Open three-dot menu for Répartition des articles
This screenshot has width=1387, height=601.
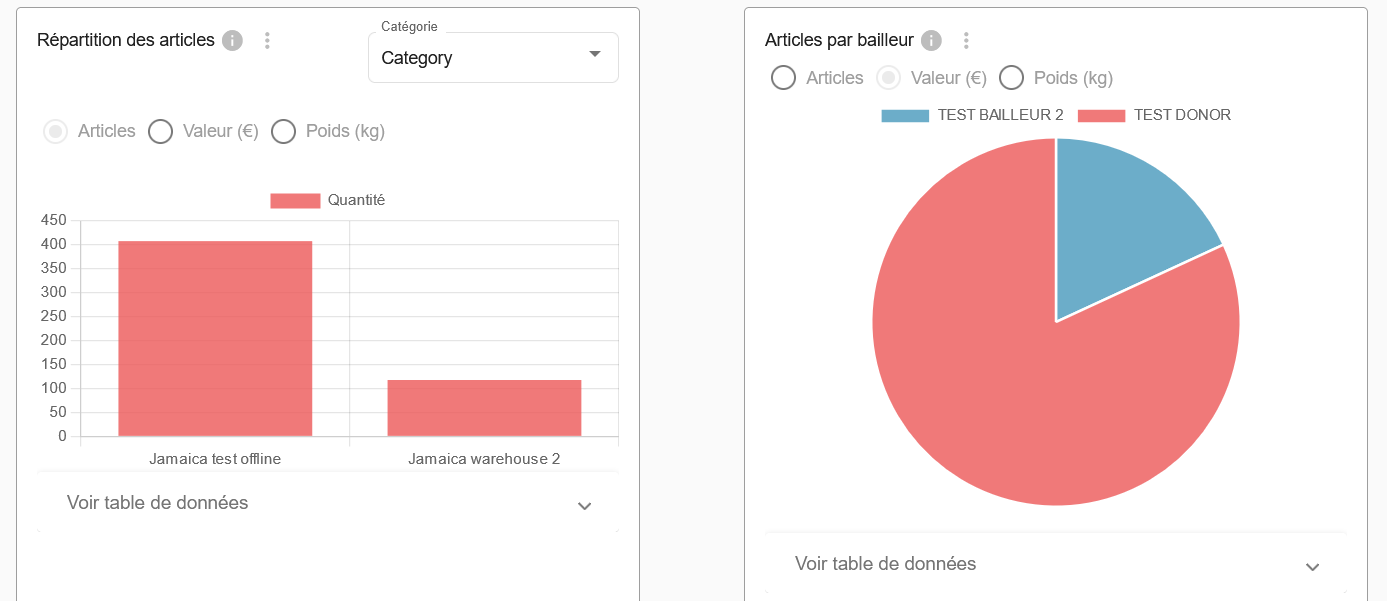(267, 41)
